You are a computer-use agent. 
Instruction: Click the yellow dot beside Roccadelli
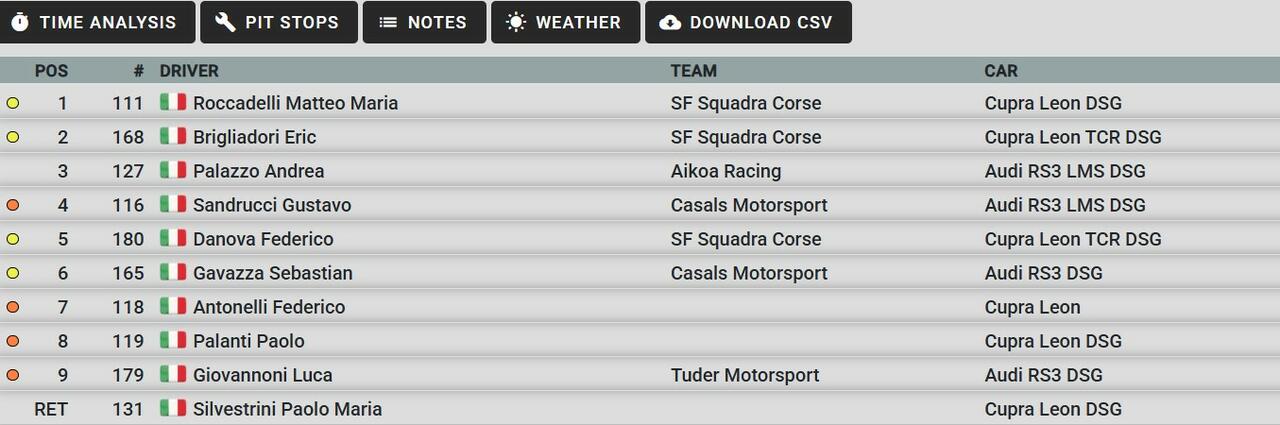tap(13, 103)
